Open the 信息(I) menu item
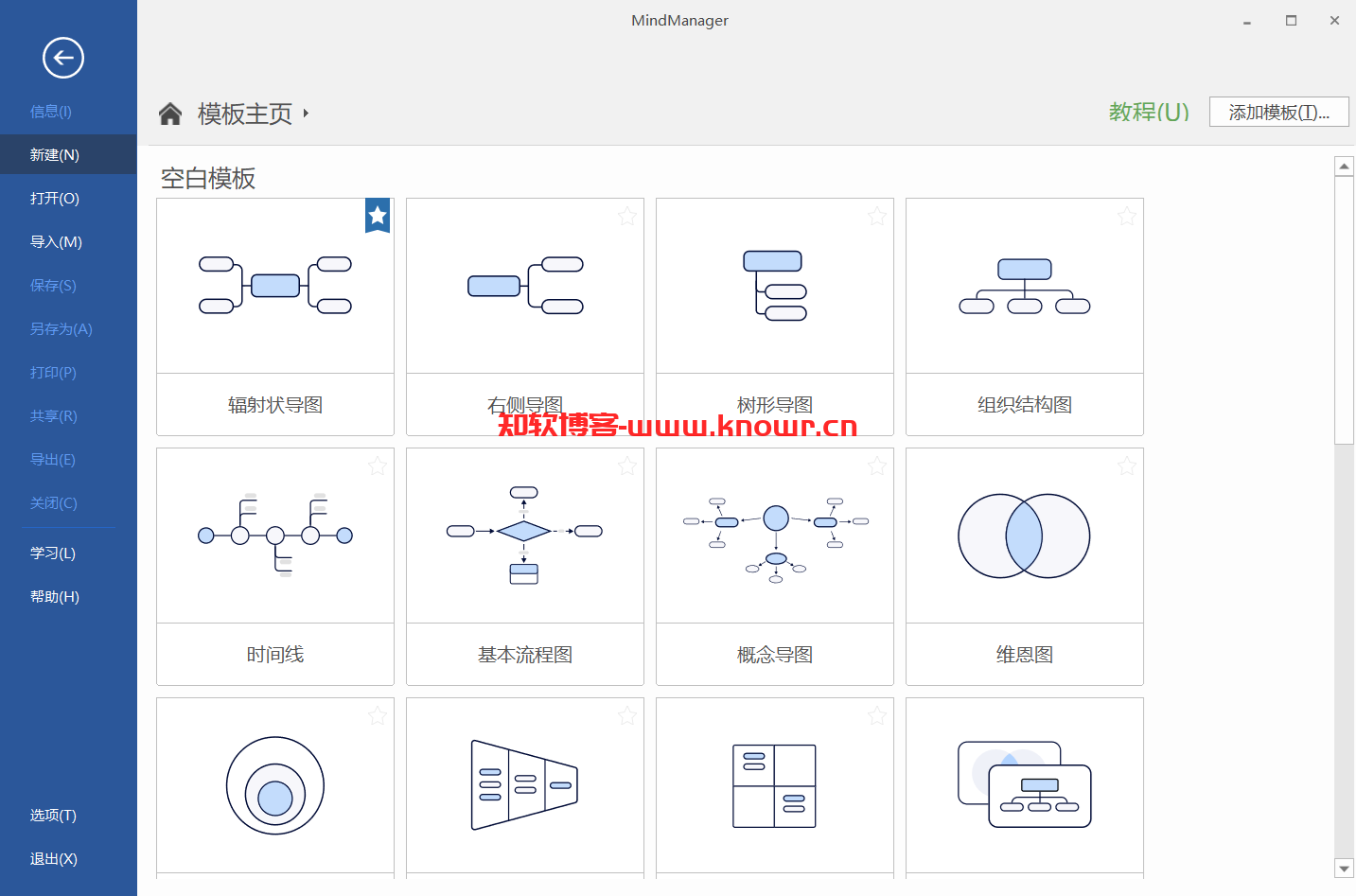This screenshot has width=1356, height=896. point(51,112)
